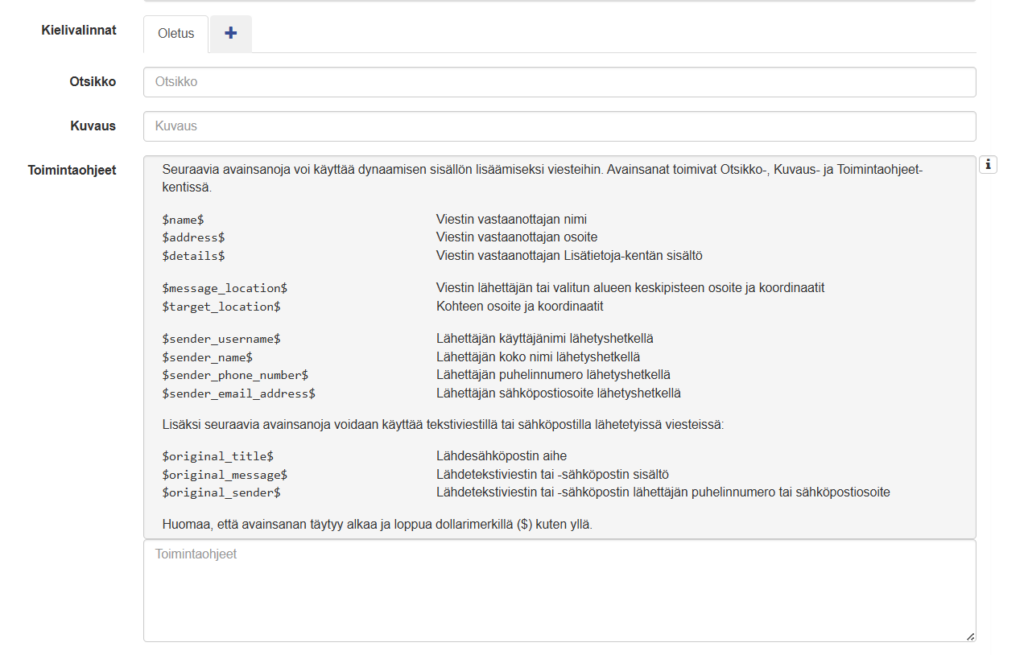This screenshot has height=655, width=1024.
Task: Click the Kielivalinnat label
Action: (78, 31)
